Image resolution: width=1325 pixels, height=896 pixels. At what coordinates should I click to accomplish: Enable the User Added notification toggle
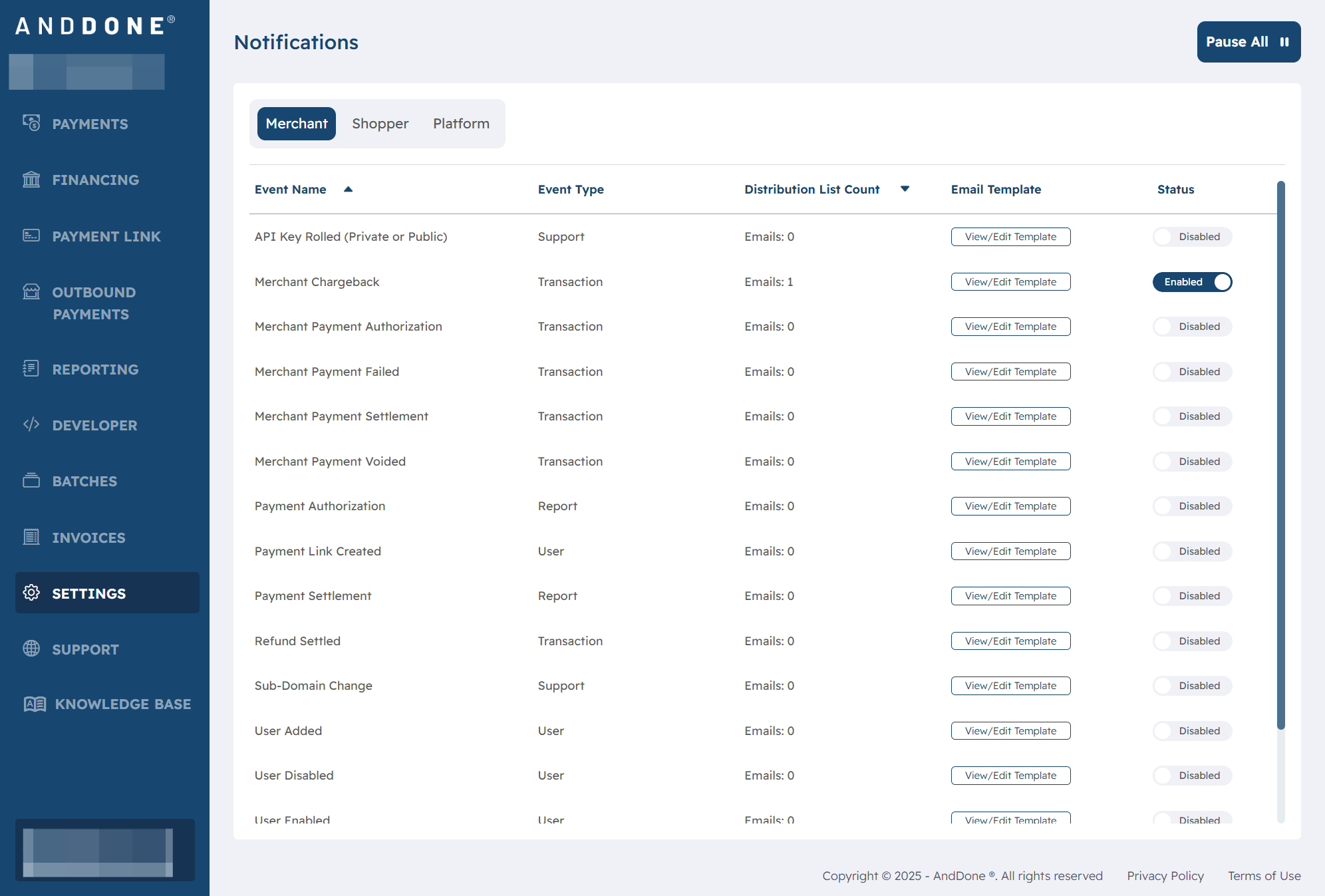1192,731
